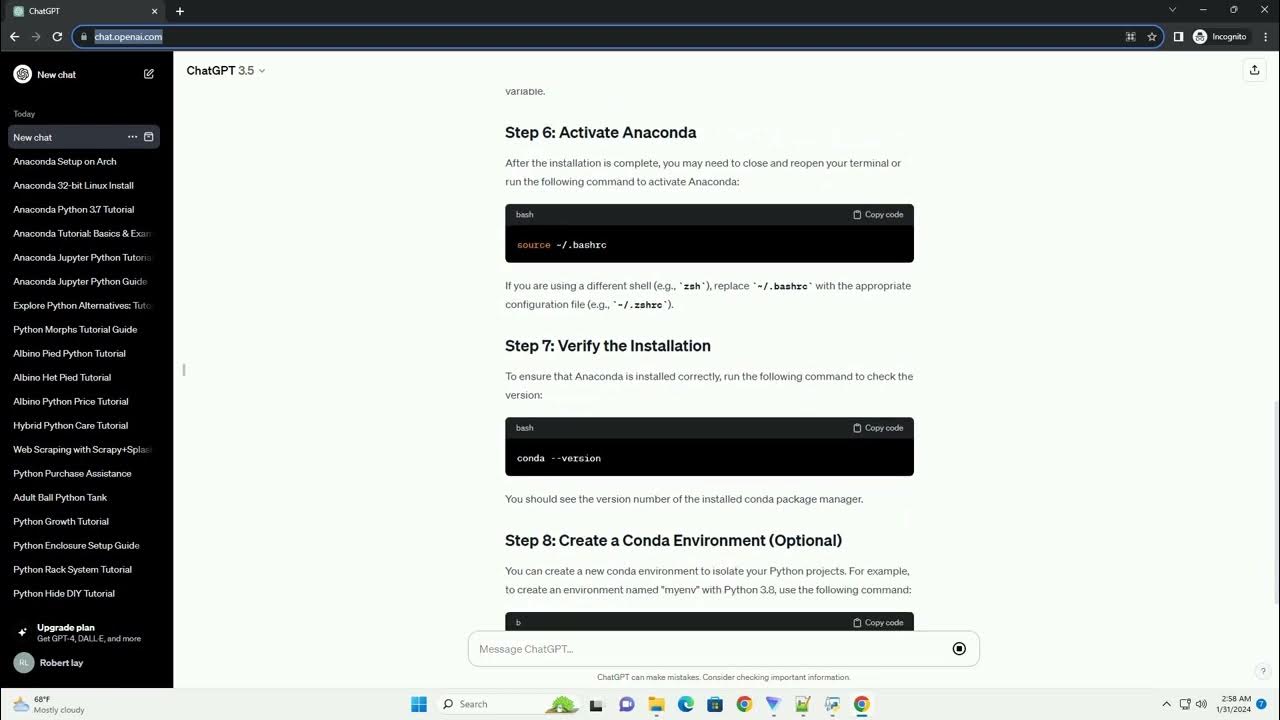Open Python Growth Tutorial chat
The width and height of the screenshot is (1280, 720).
(84, 521)
